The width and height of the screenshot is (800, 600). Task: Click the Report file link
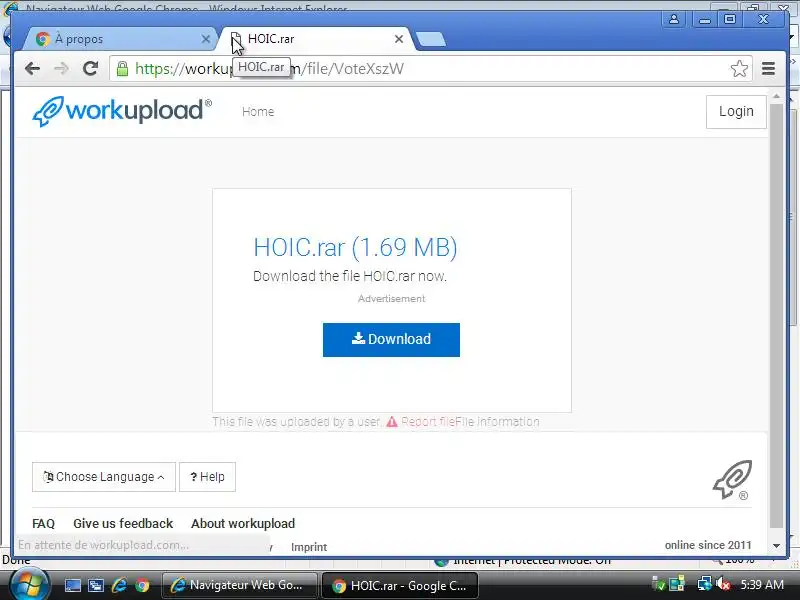point(428,422)
